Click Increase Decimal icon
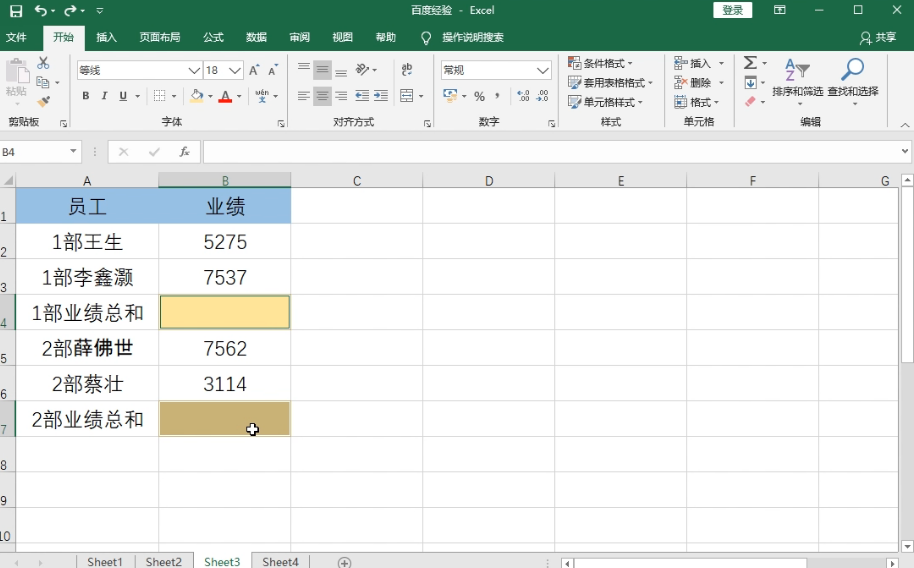This screenshot has width=914, height=568. [x=523, y=96]
